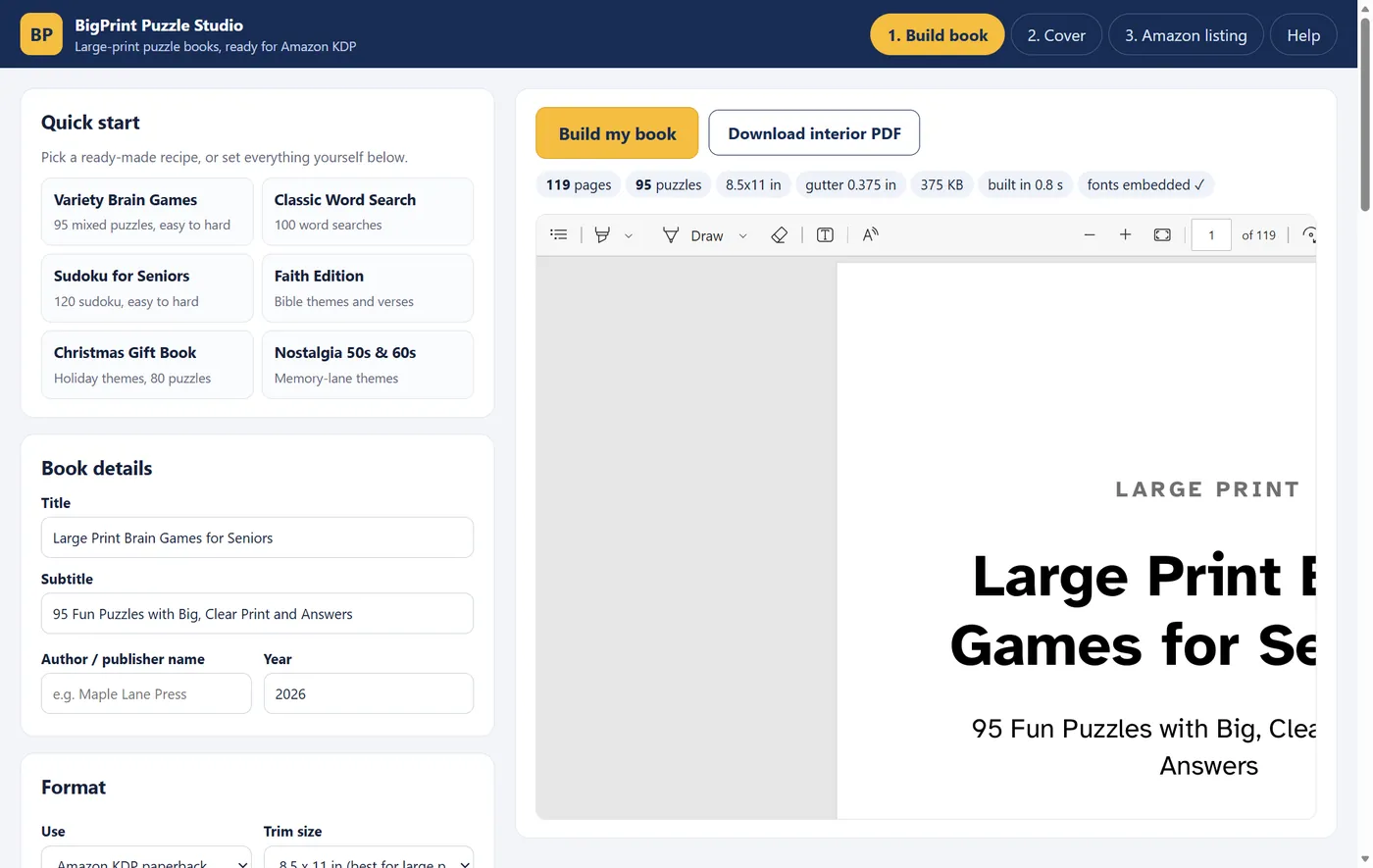Open the Trim size dropdown
Viewport: 1373px width, 868px height.
click(x=369, y=857)
